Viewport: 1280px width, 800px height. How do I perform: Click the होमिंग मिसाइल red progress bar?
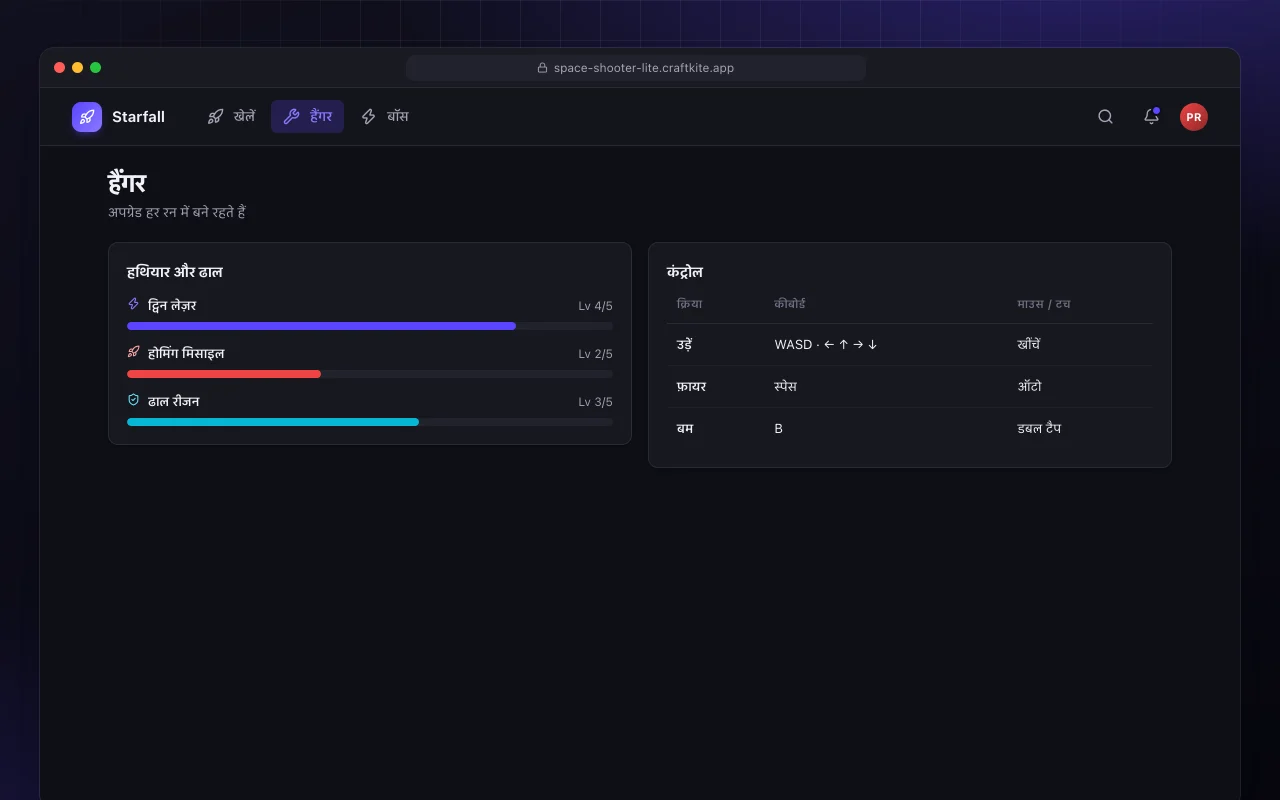tap(370, 374)
